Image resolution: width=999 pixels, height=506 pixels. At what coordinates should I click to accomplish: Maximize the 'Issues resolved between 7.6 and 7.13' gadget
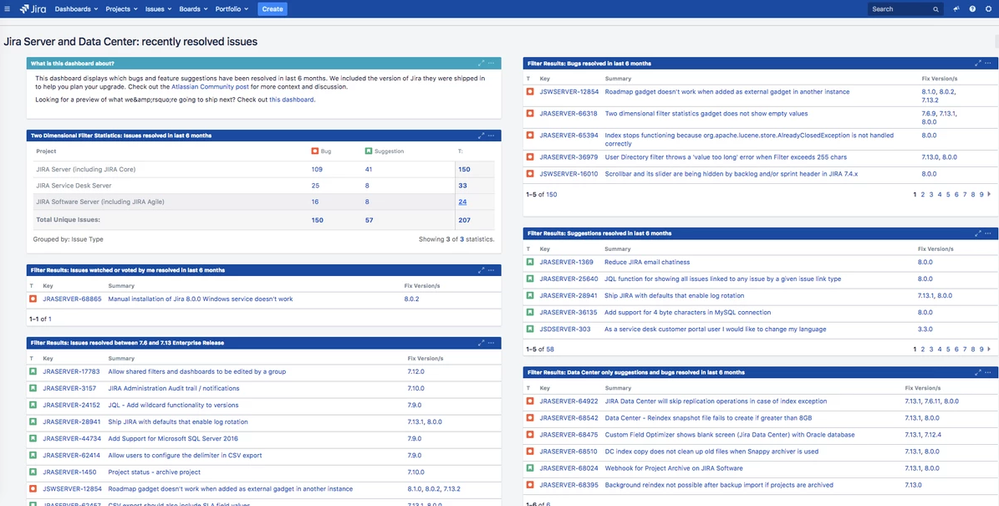(x=482, y=343)
